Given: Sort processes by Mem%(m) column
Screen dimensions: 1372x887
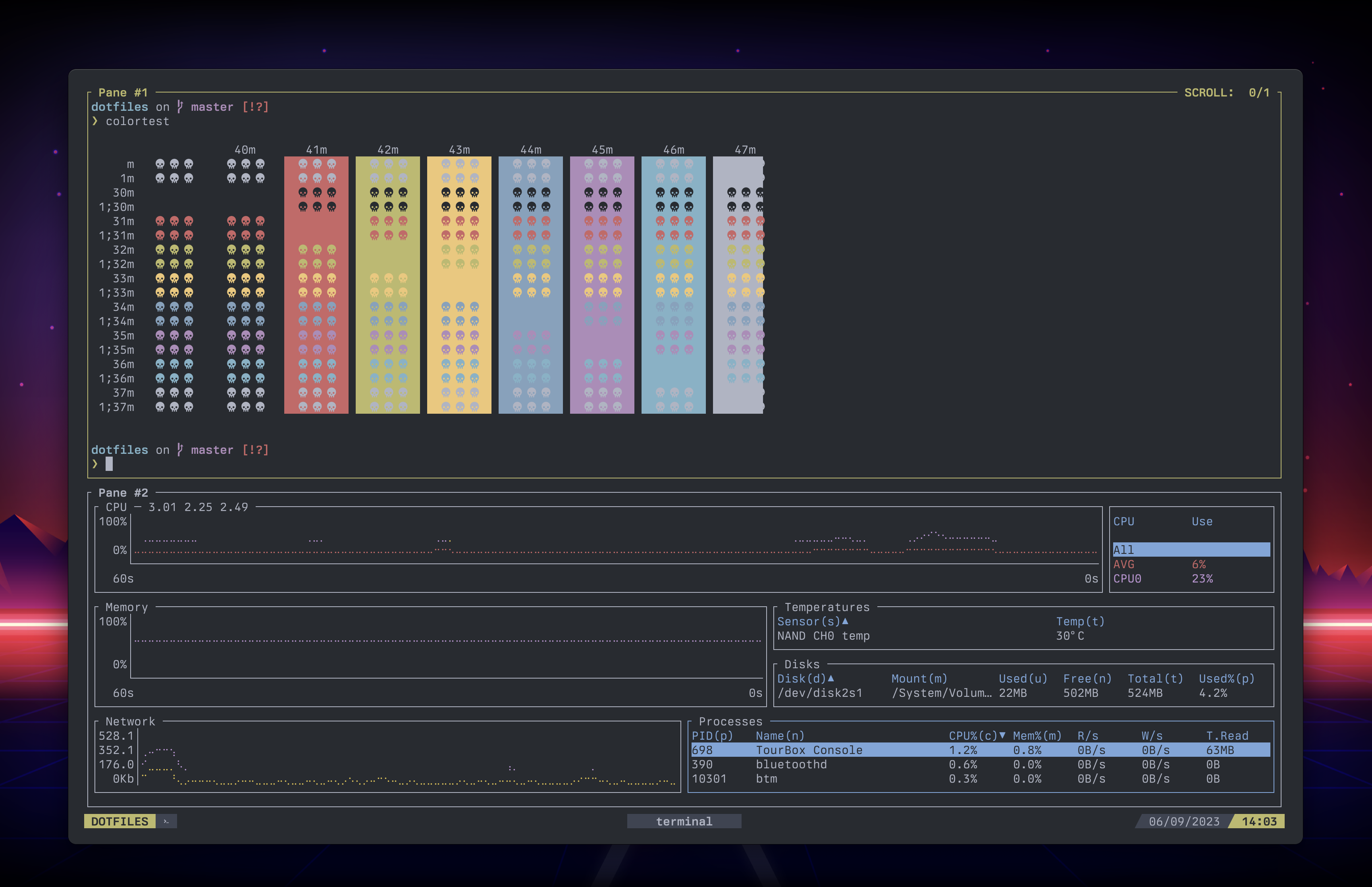Looking at the screenshot, I should pyautogui.click(x=1037, y=735).
